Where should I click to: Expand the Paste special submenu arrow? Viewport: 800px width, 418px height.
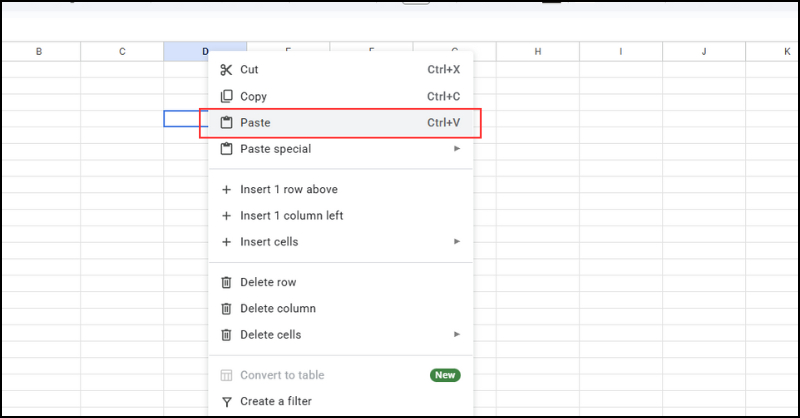(457, 149)
